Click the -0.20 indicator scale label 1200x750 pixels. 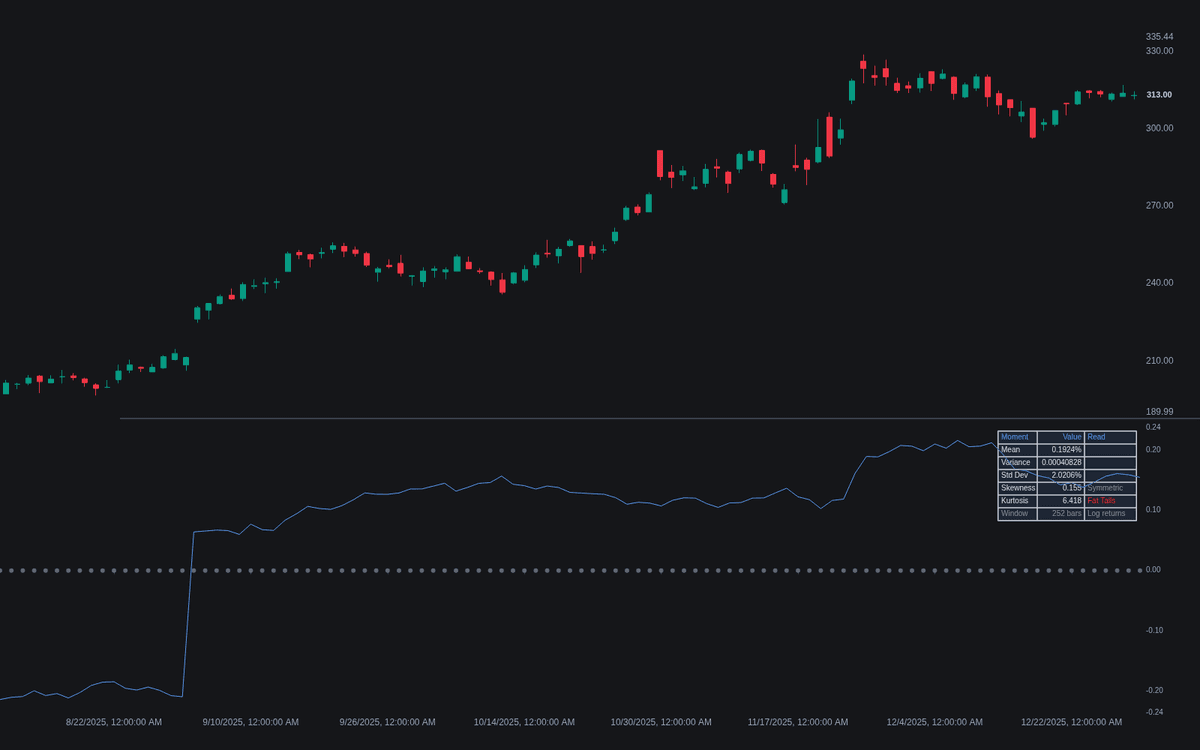[1154, 691]
